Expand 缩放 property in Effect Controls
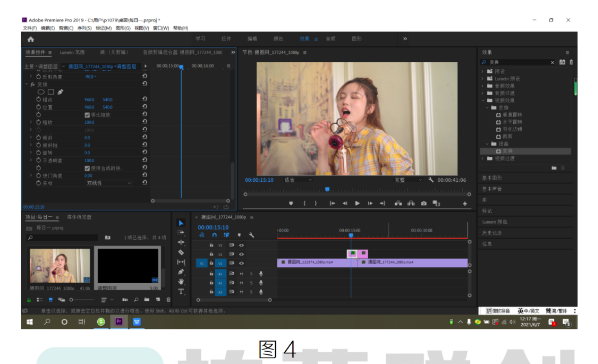 click(31, 122)
